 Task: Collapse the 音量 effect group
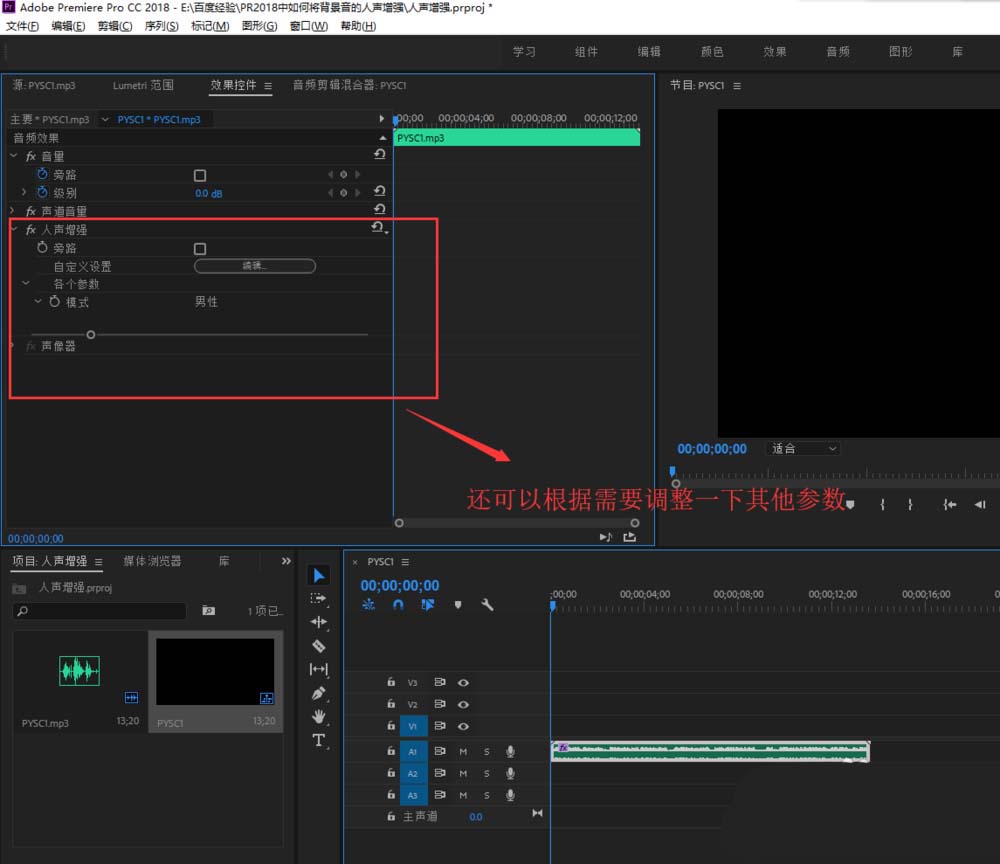(x=14, y=155)
